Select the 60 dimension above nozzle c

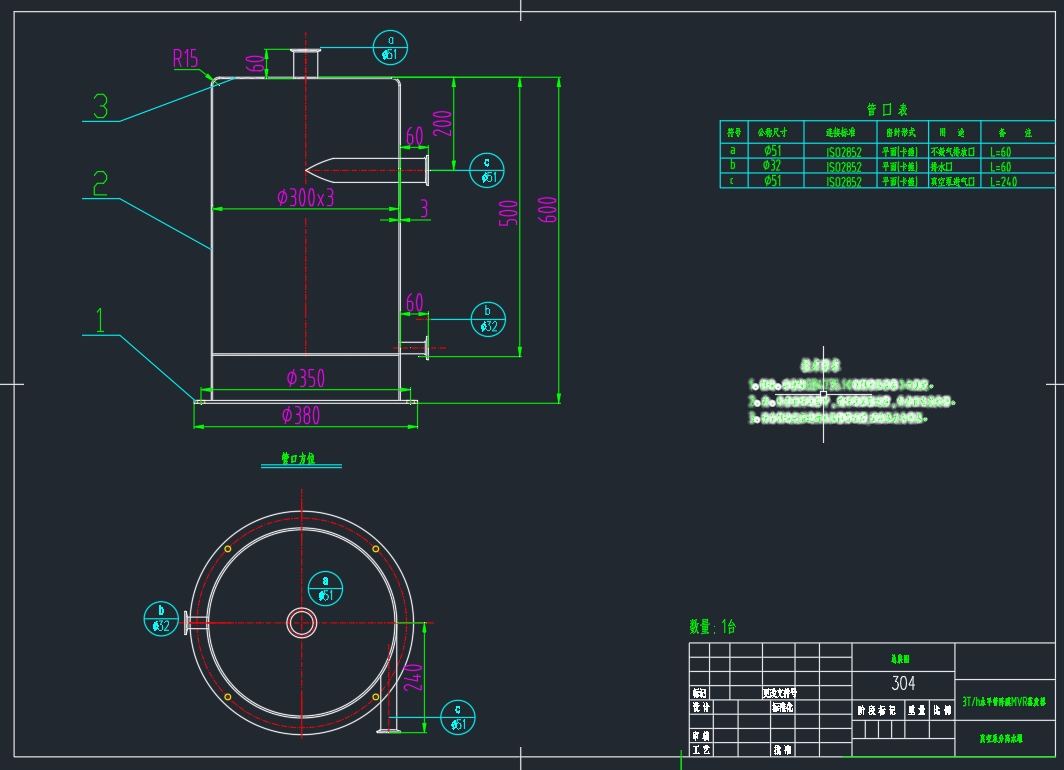415,136
